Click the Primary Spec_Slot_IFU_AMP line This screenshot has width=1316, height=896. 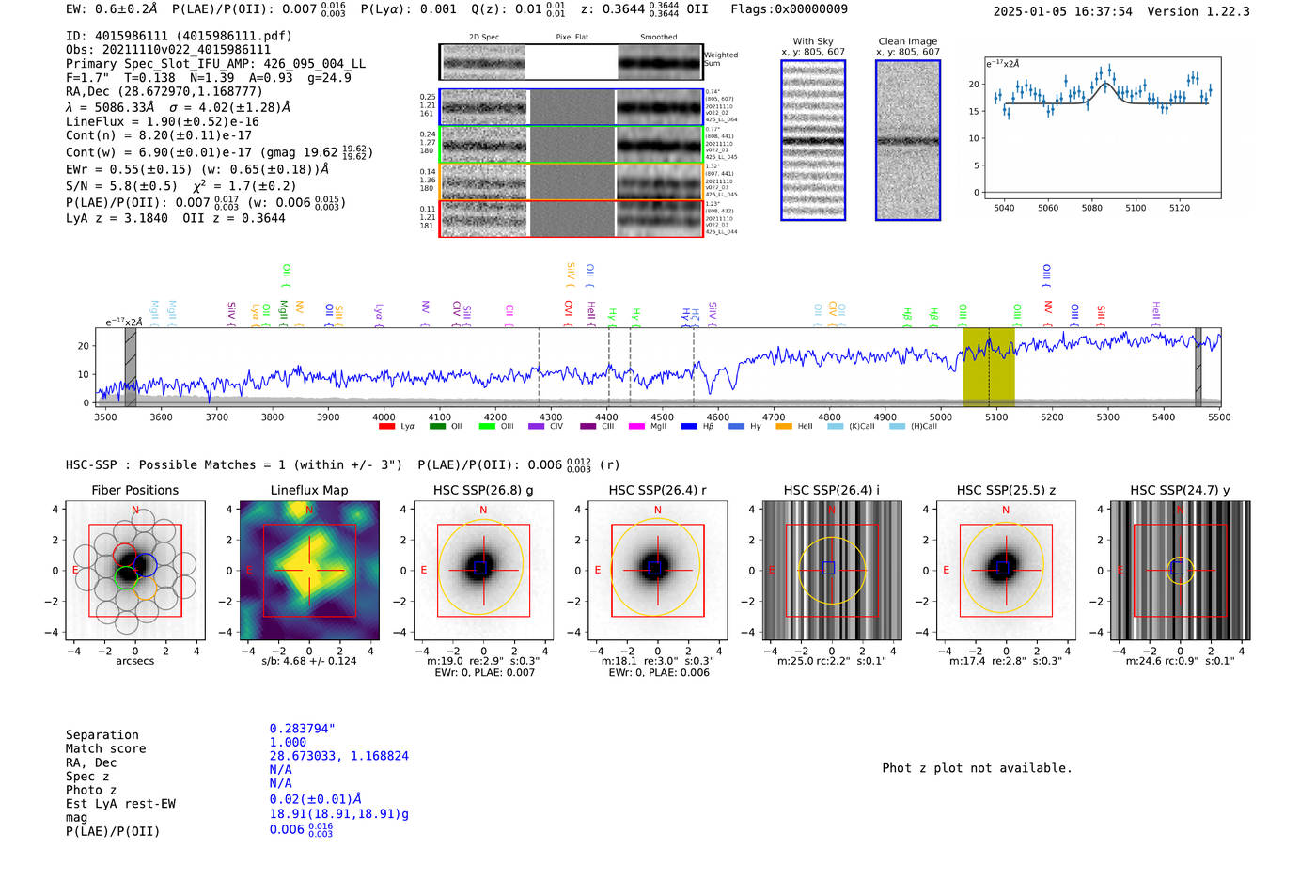[216, 64]
